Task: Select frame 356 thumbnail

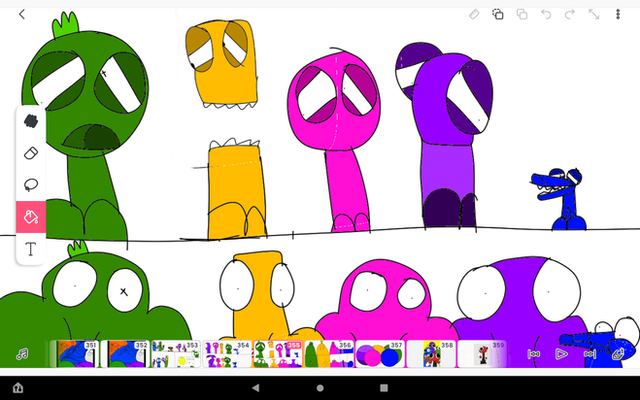Action: click(329, 354)
